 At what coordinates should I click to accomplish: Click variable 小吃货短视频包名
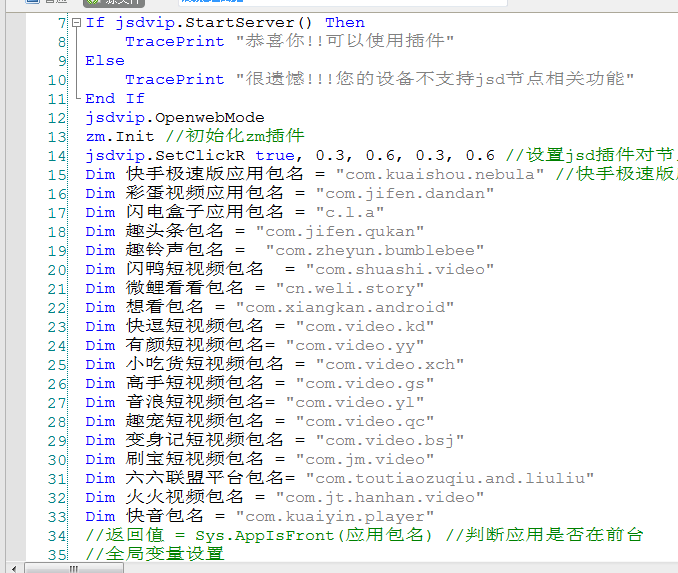click(x=205, y=365)
